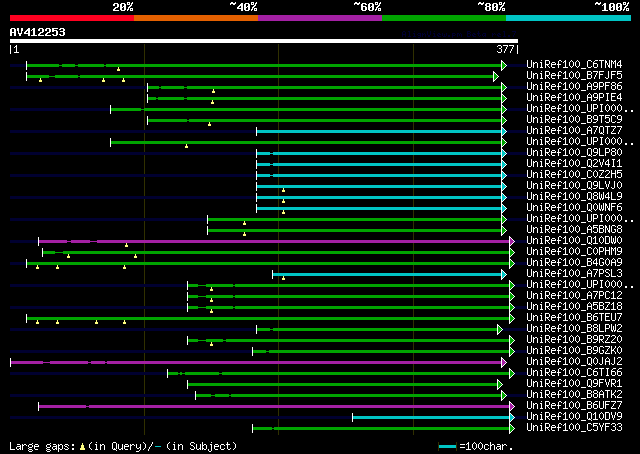
Task: Open the UniRef100_Q2V4I1 hit label
Action: pyautogui.click(x=574, y=164)
